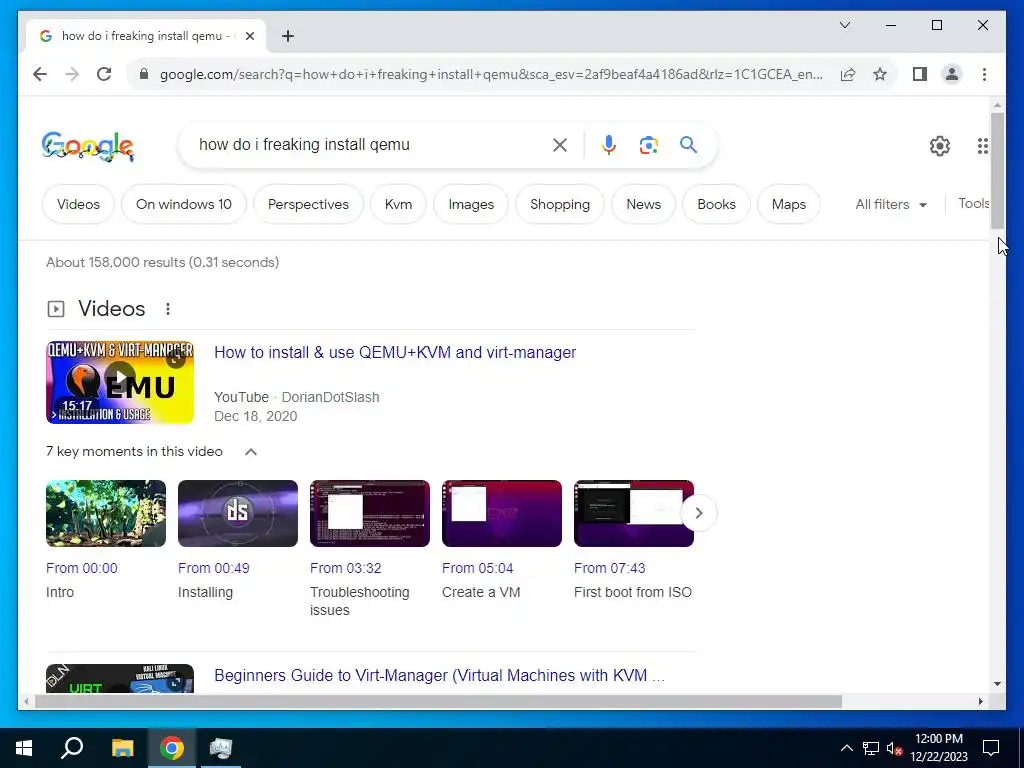Select Chrome in the taskbar
Screen dimensions: 1024x768
[172, 748]
